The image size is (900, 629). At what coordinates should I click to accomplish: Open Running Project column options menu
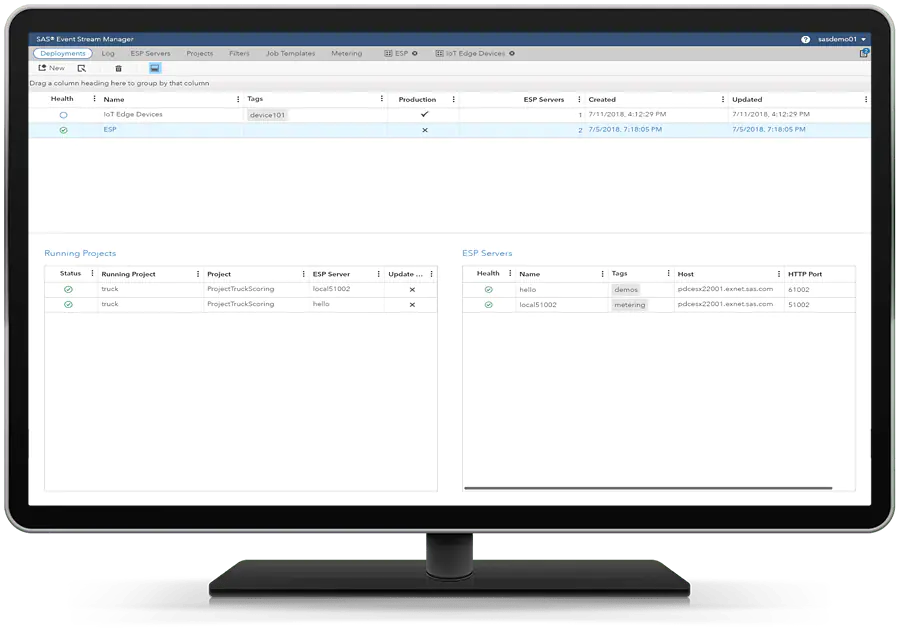pyautogui.click(x=197, y=274)
